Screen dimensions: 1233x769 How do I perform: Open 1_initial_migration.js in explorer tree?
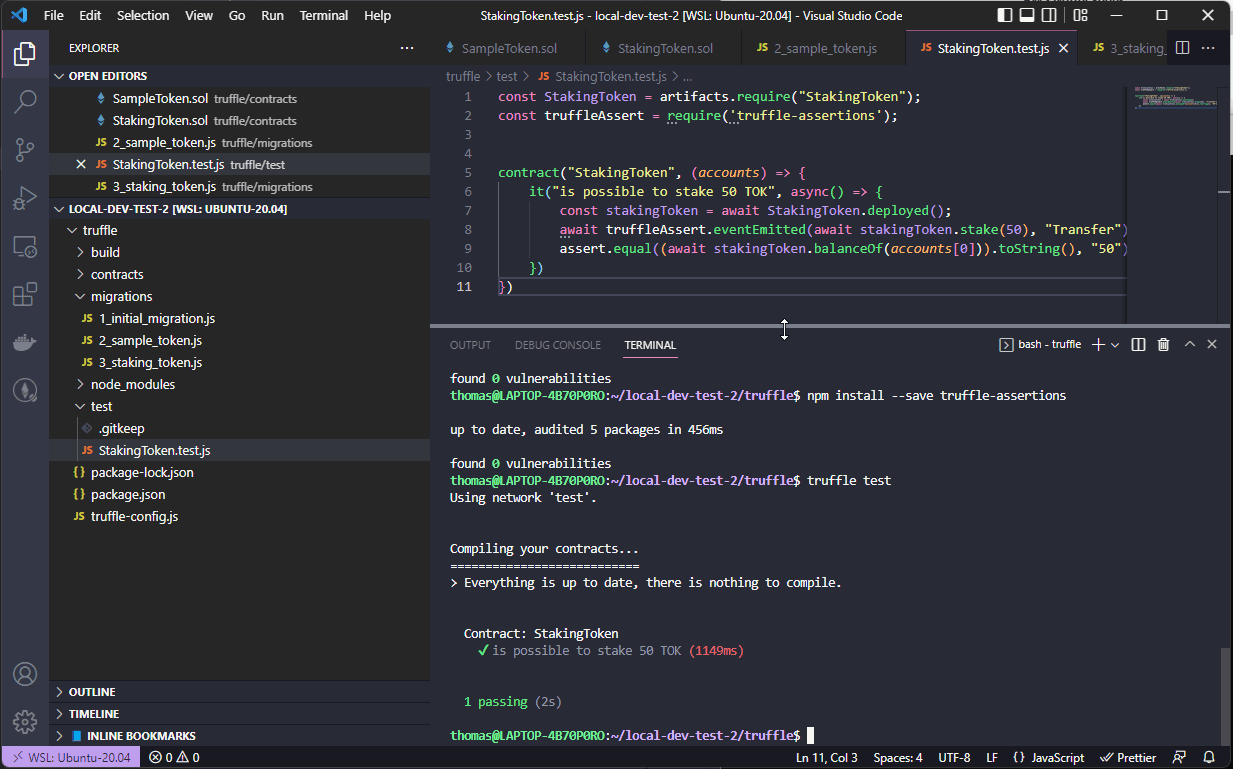240,318
